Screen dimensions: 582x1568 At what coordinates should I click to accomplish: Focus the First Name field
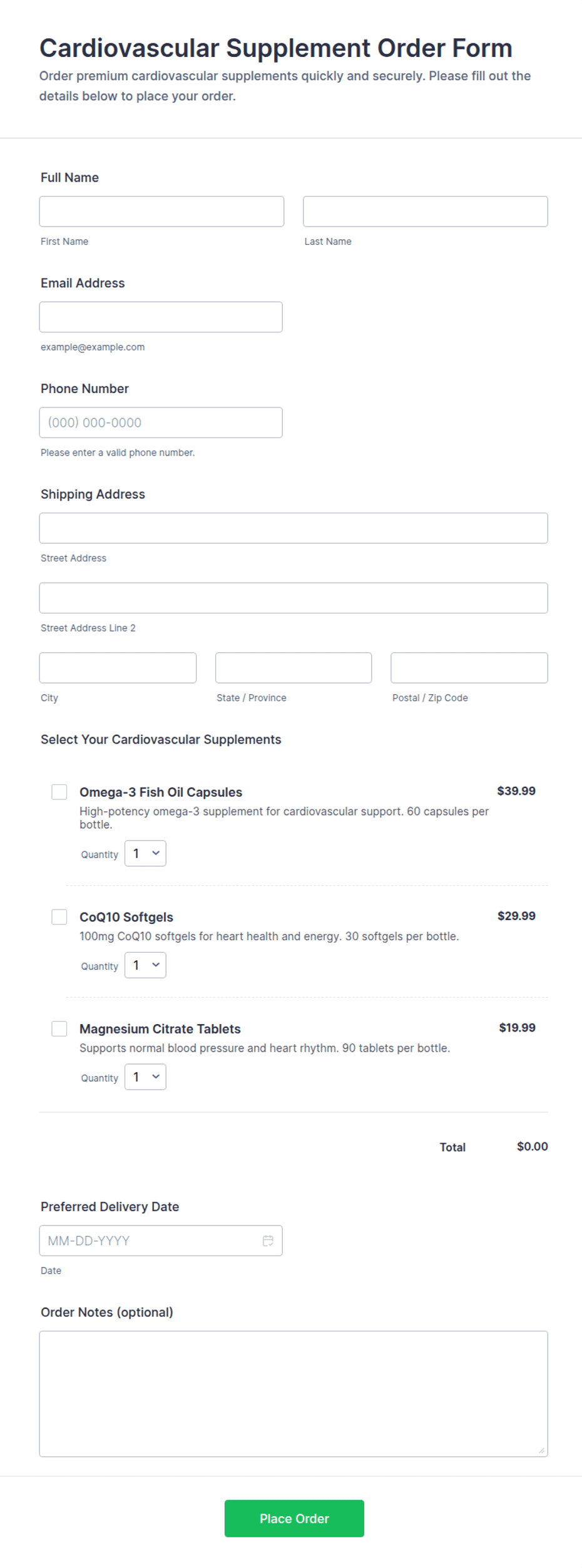(x=161, y=212)
